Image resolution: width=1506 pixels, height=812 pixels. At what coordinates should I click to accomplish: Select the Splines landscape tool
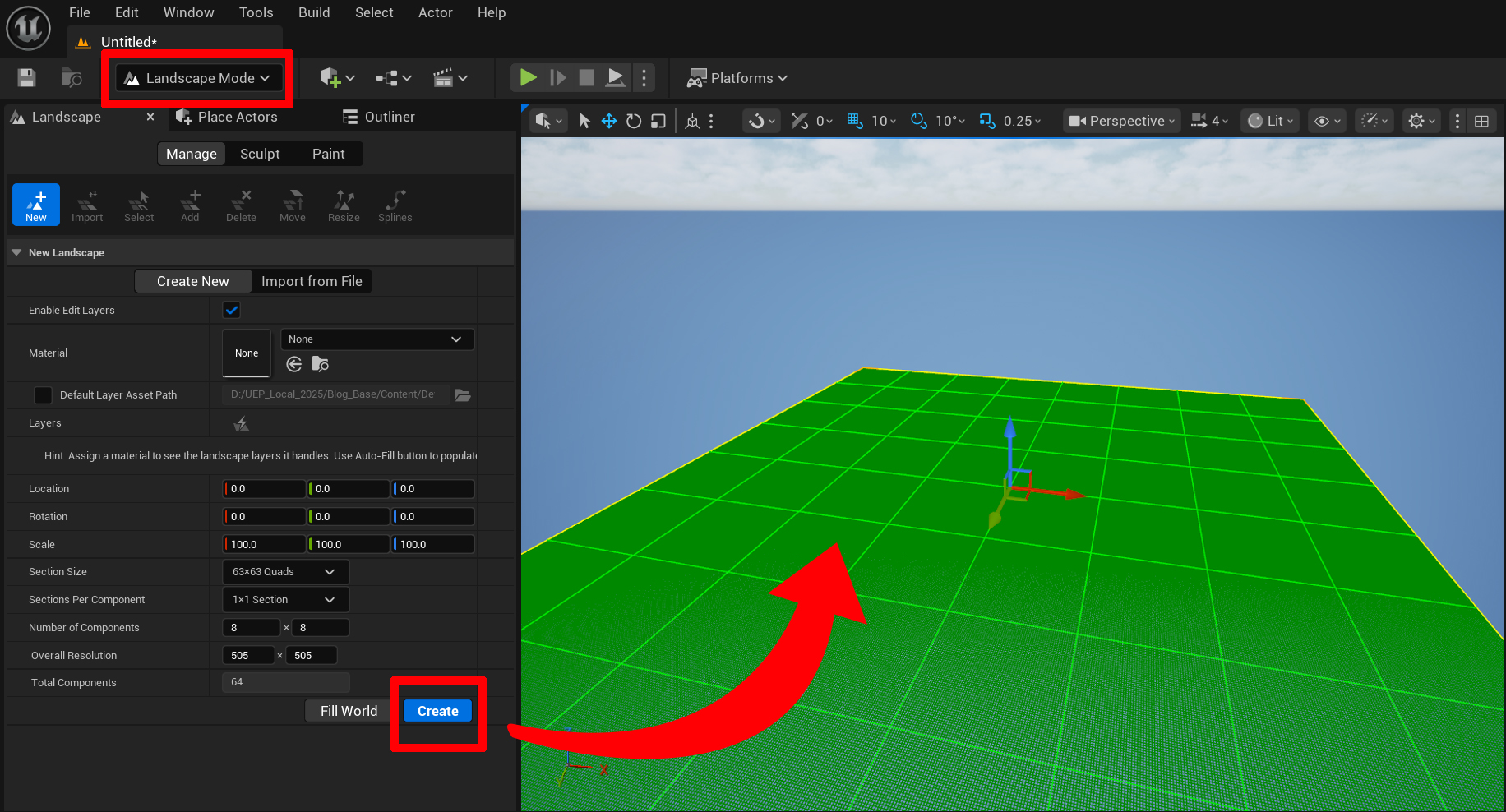coord(395,205)
